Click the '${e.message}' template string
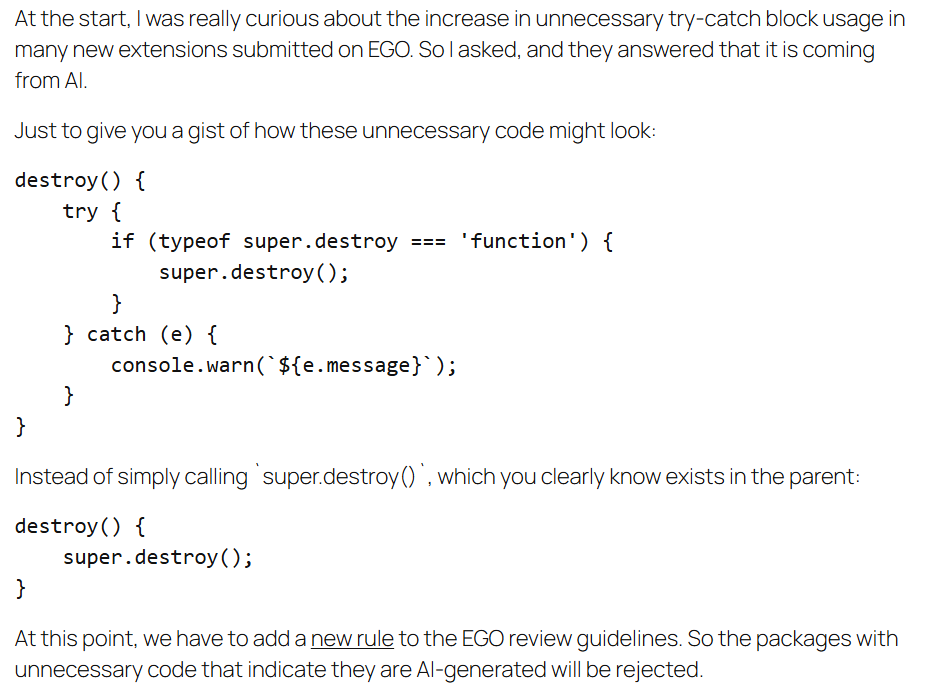The height and width of the screenshot is (687, 931). [x=350, y=365]
